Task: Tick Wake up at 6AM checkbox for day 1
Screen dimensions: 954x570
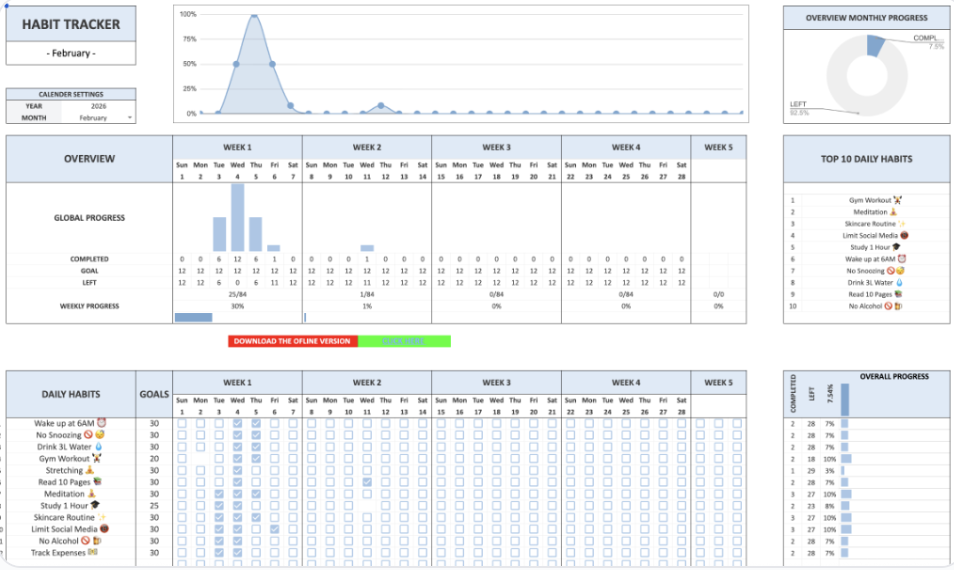Action: (x=182, y=423)
